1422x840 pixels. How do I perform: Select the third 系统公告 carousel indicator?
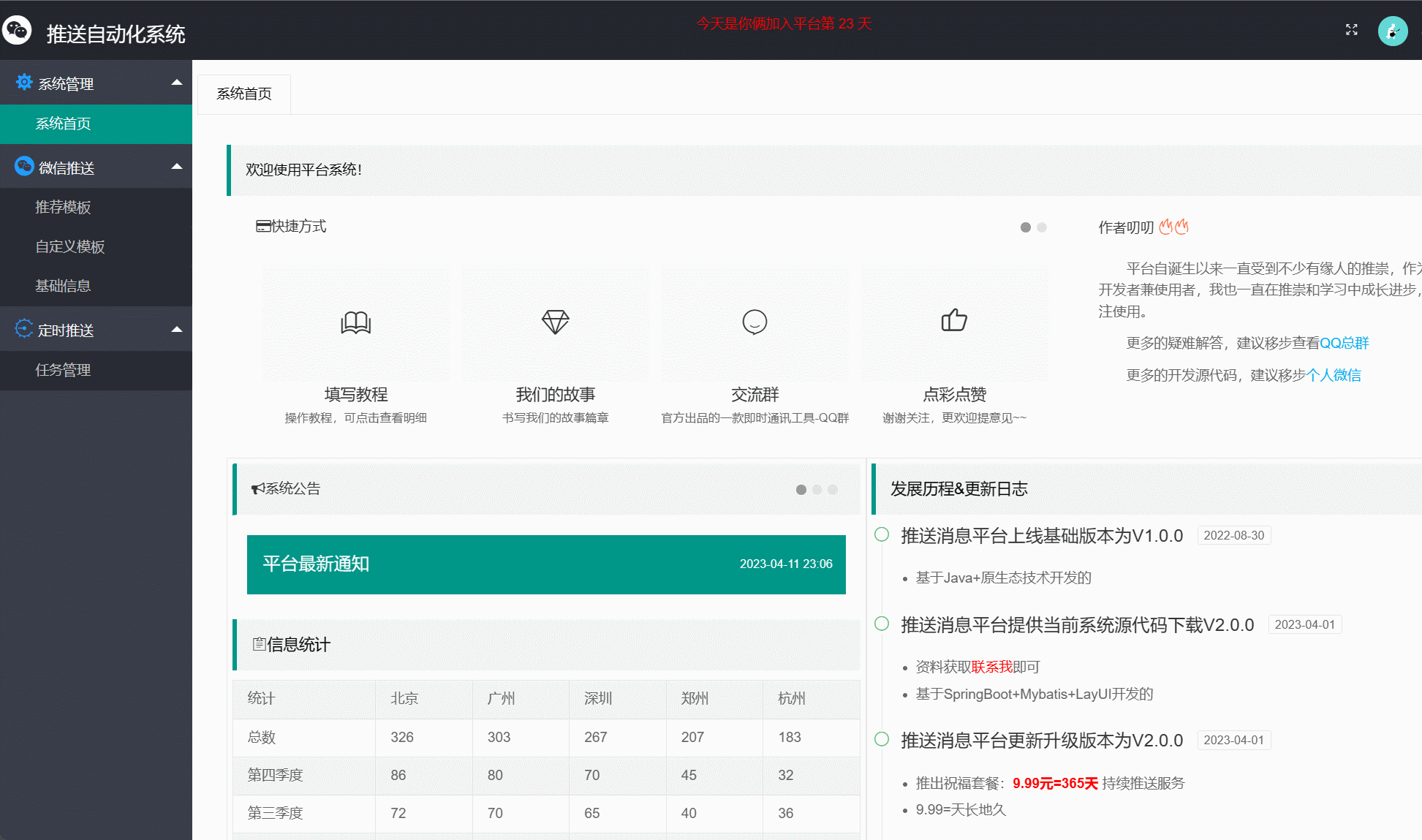tap(833, 490)
